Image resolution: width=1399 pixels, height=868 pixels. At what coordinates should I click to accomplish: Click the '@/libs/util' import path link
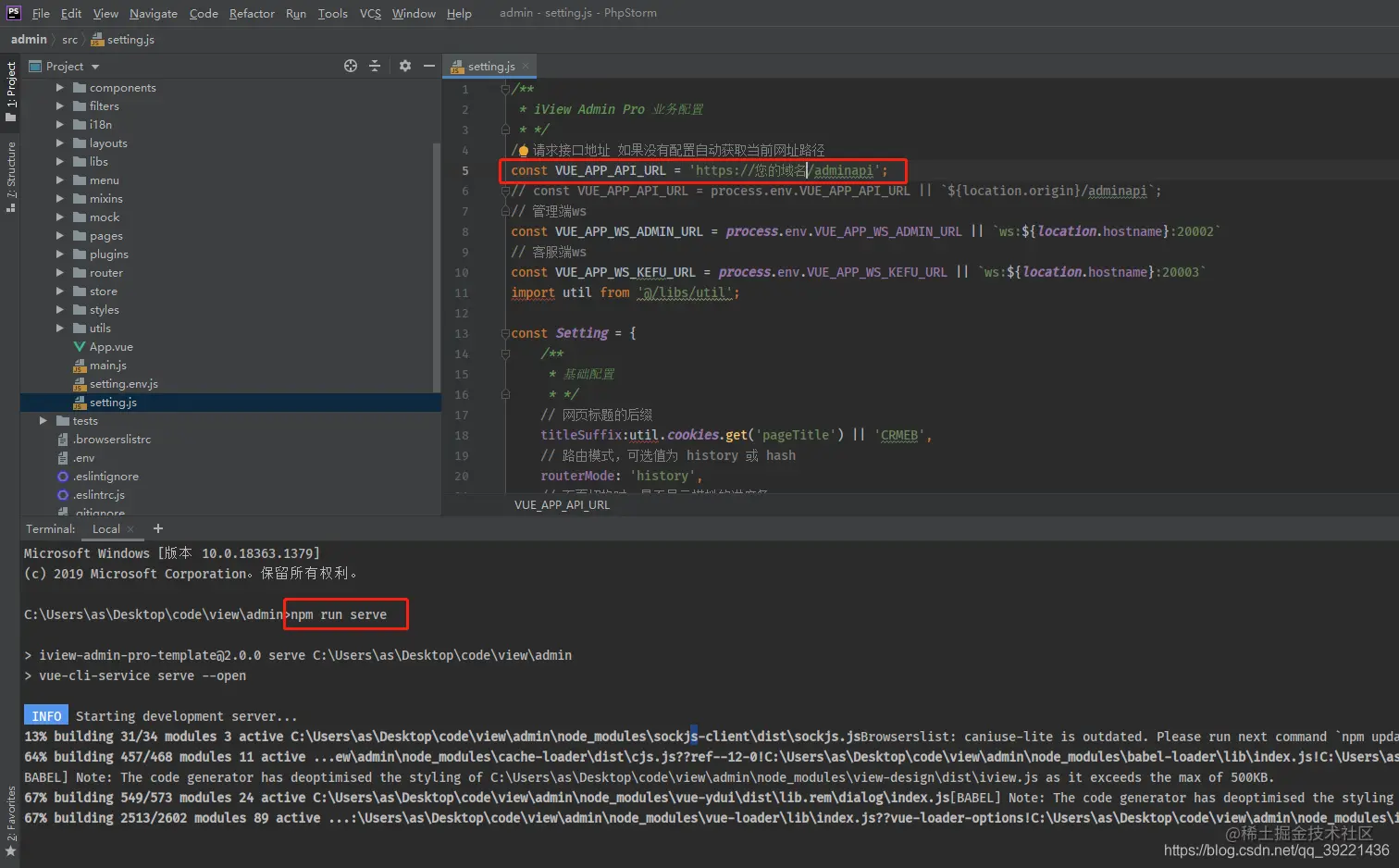point(686,292)
